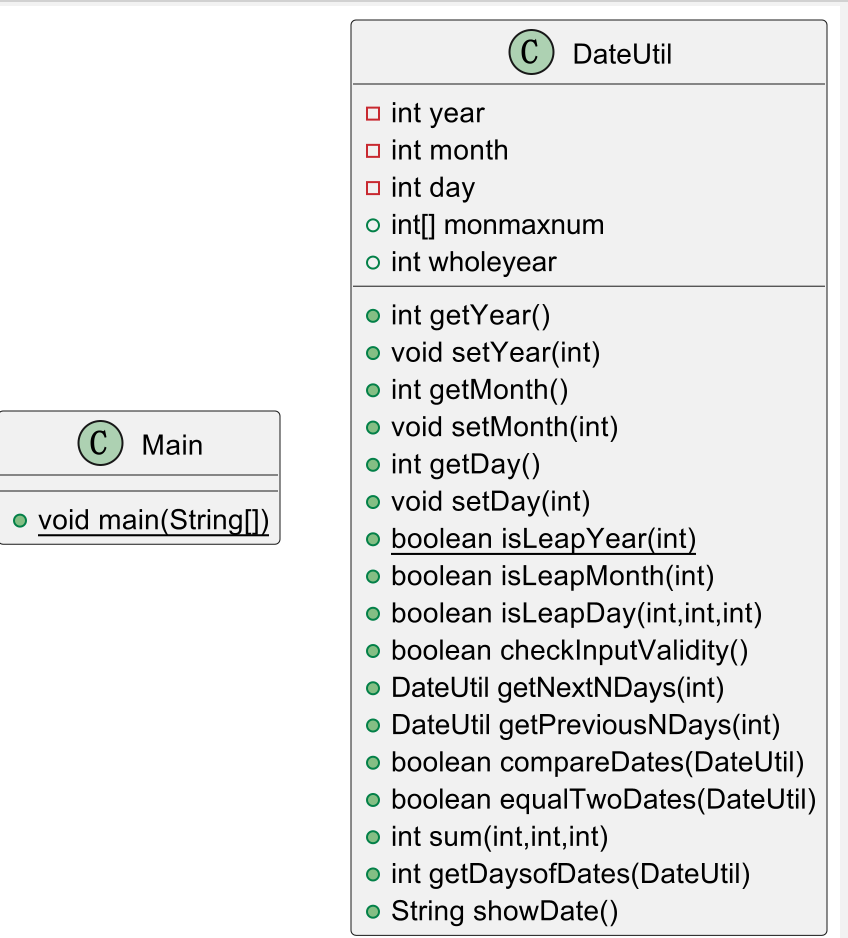
Task: Click the underlined isLeapYear(int) method
Action: click(x=543, y=540)
